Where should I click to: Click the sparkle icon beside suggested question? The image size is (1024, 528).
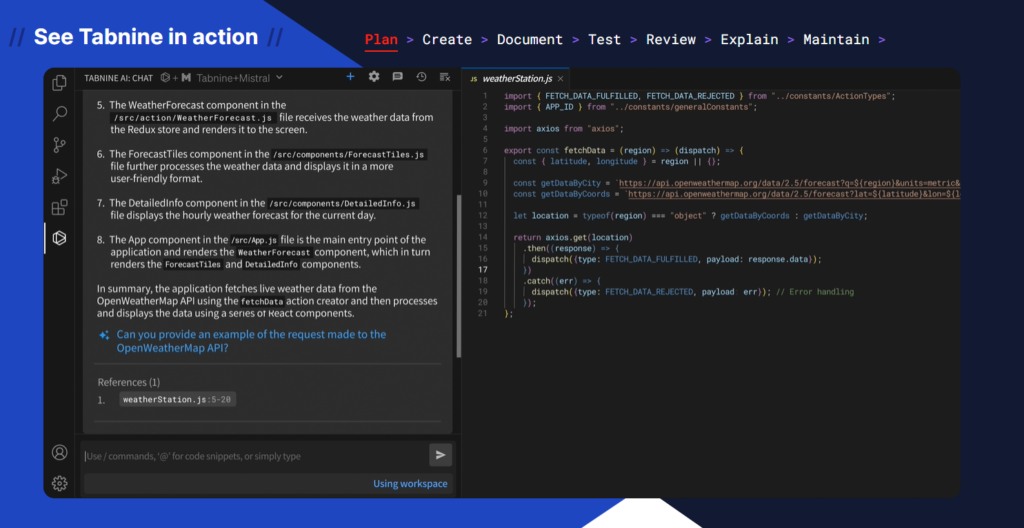tap(104, 335)
